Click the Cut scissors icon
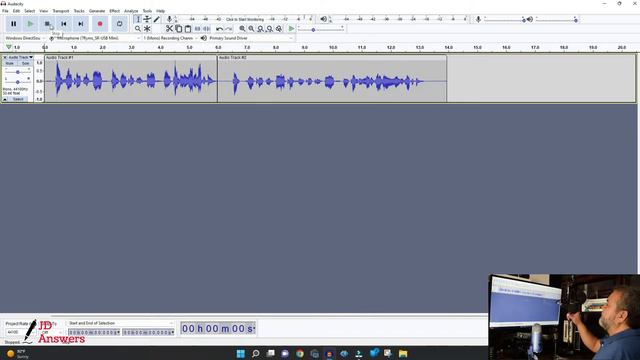The height and width of the screenshot is (360, 640). 169,29
